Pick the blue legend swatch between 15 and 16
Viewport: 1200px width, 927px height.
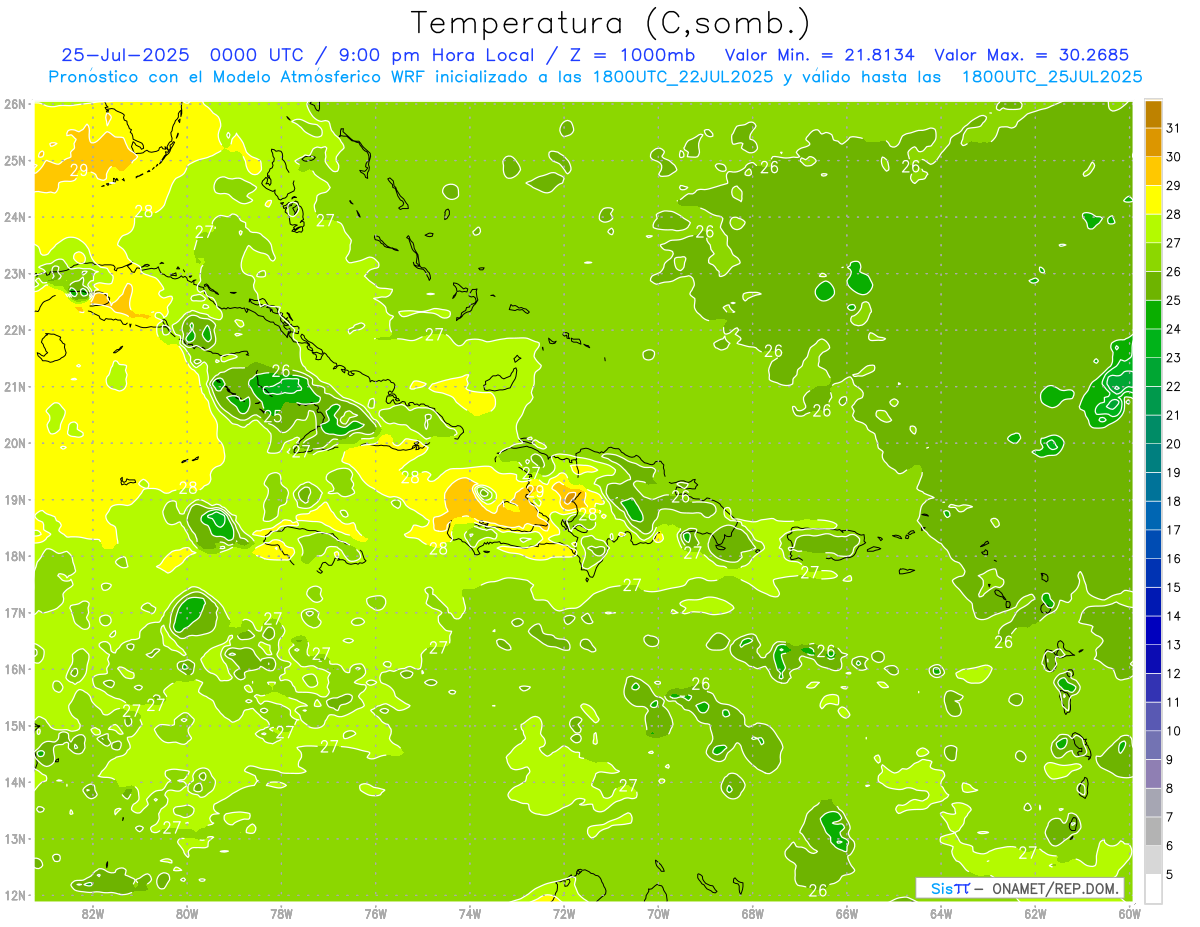pos(1153,572)
